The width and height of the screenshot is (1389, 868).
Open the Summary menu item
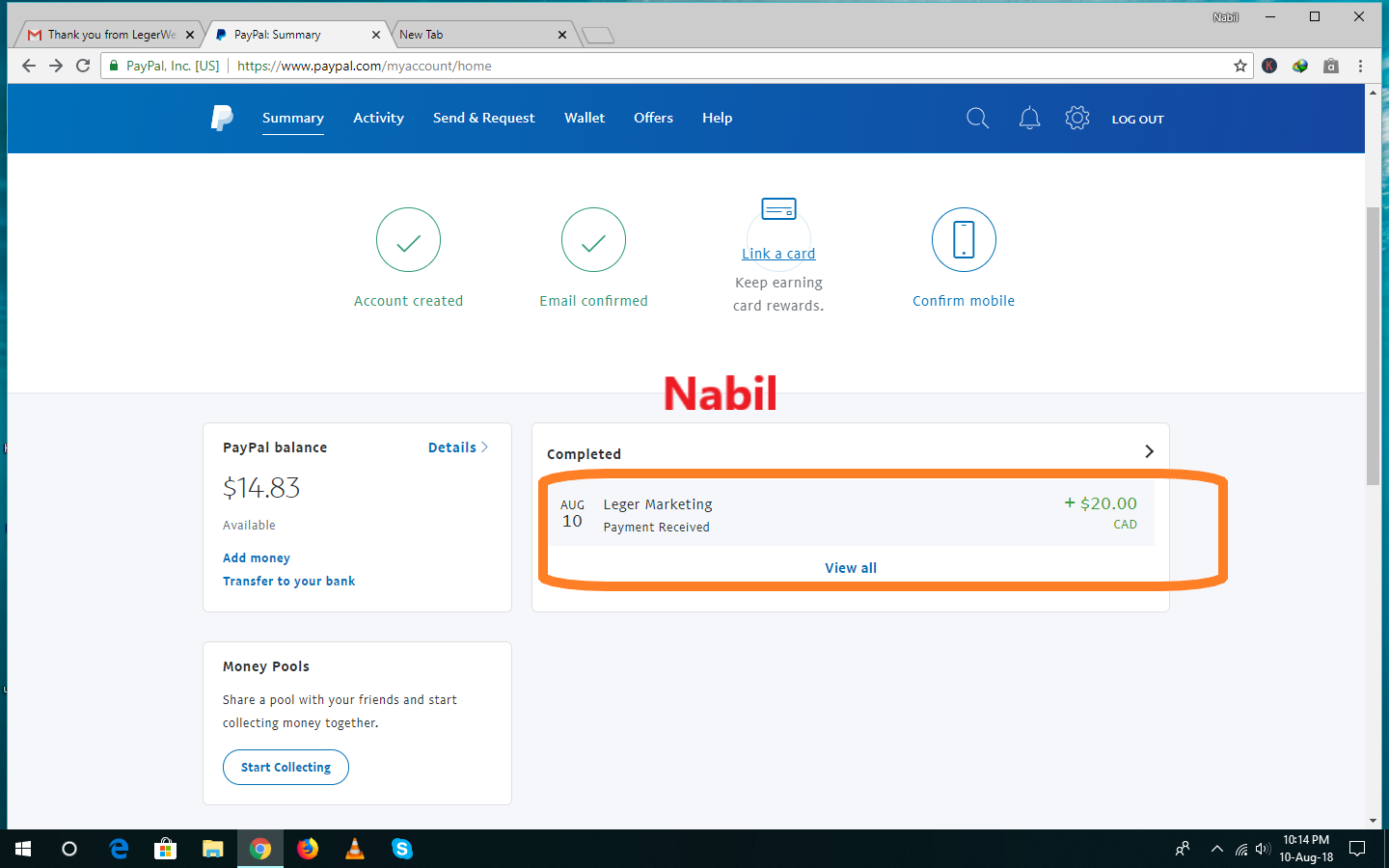pyautogui.click(x=293, y=118)
